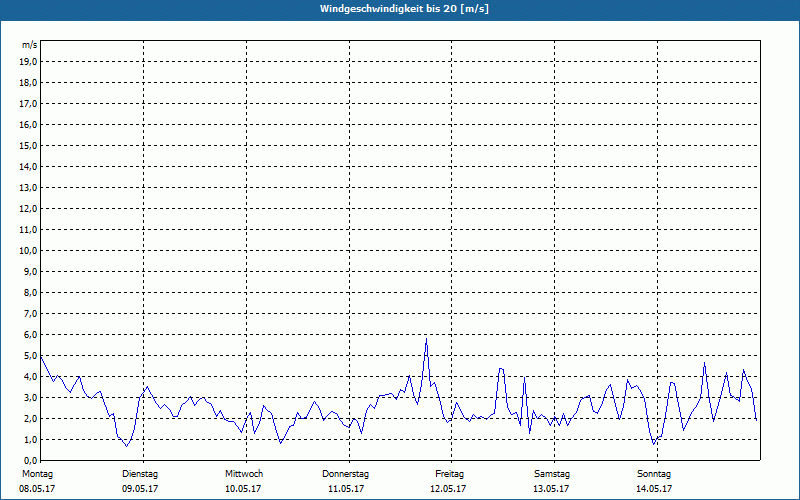This screenshot has width=800, height=500.
Task: Click the date 12.05.17
Action: pyautogui.click(x=448, y=489)
